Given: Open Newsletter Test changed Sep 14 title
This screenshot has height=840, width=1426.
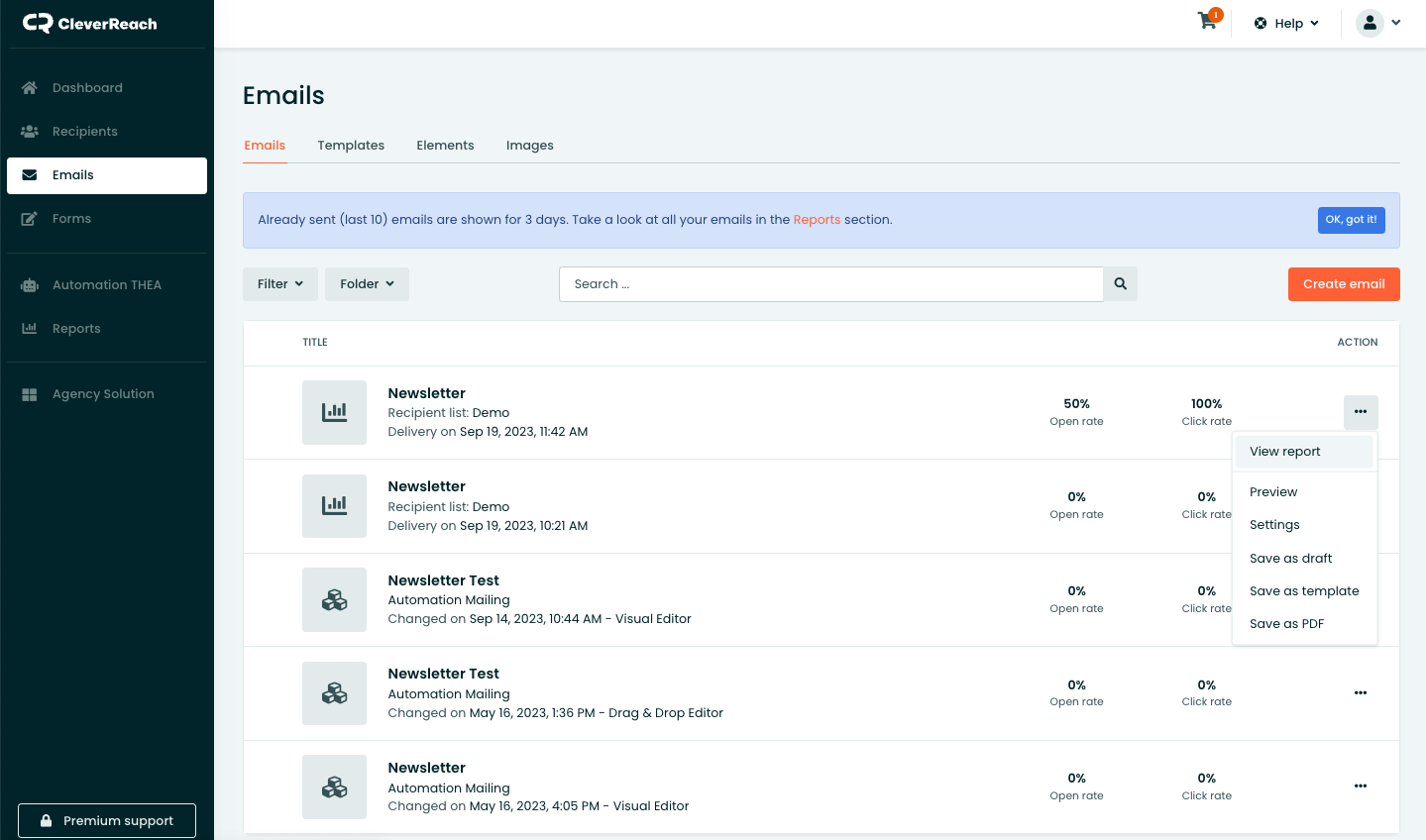Looking at the screenshot, I should (443, 580).
